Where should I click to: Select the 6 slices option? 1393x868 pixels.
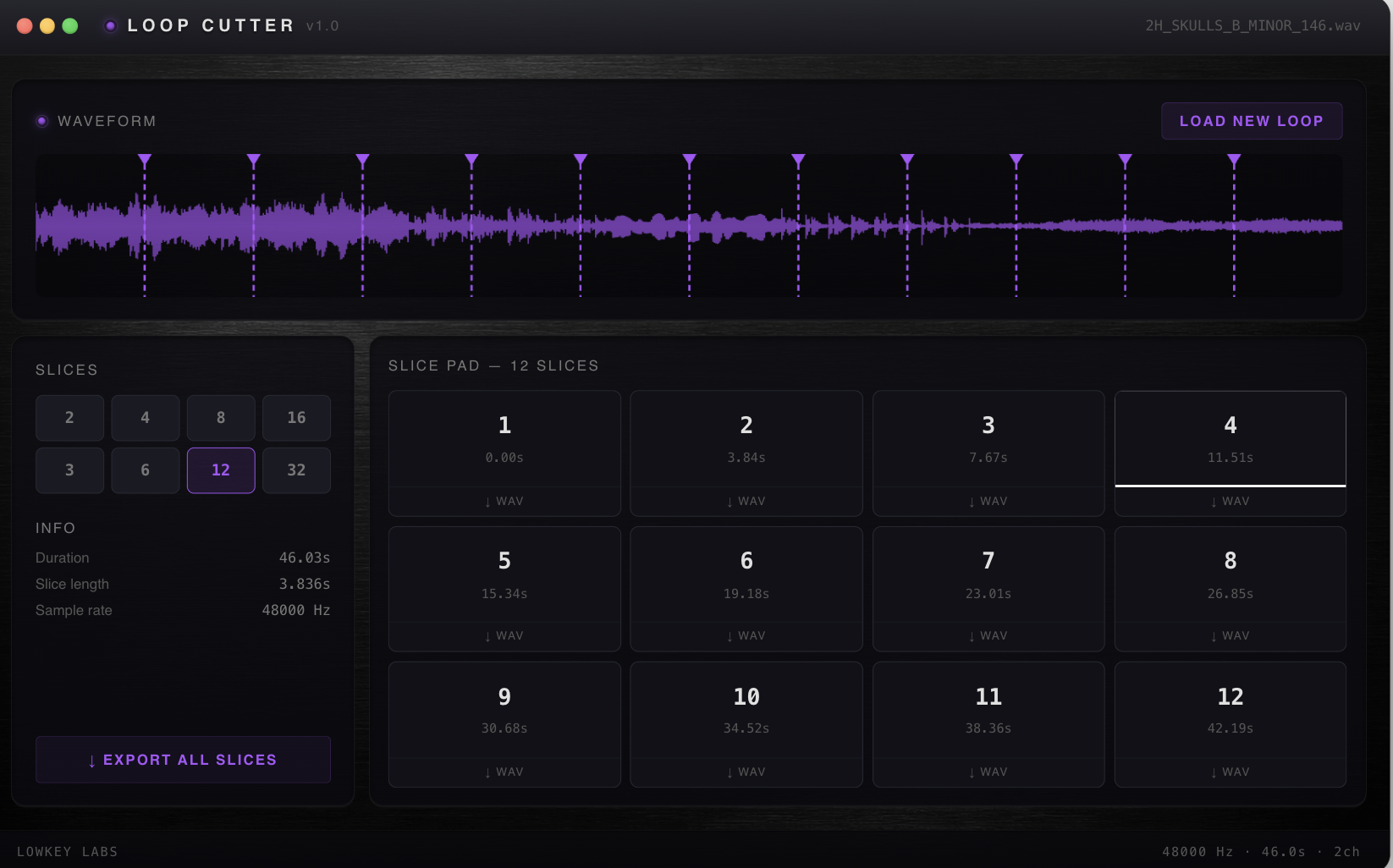point(145,470)
